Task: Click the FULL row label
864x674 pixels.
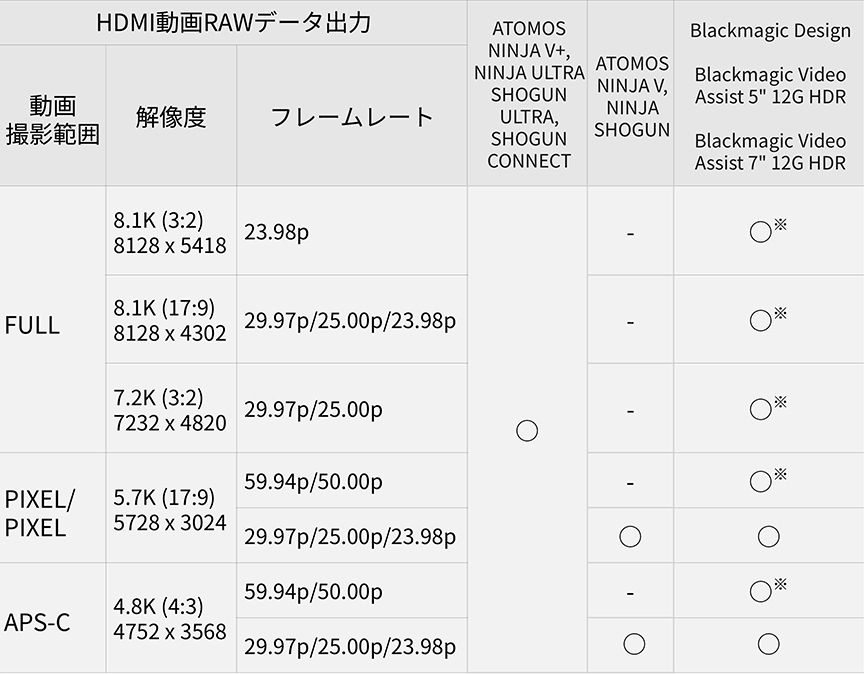Action: pos(32,325)
